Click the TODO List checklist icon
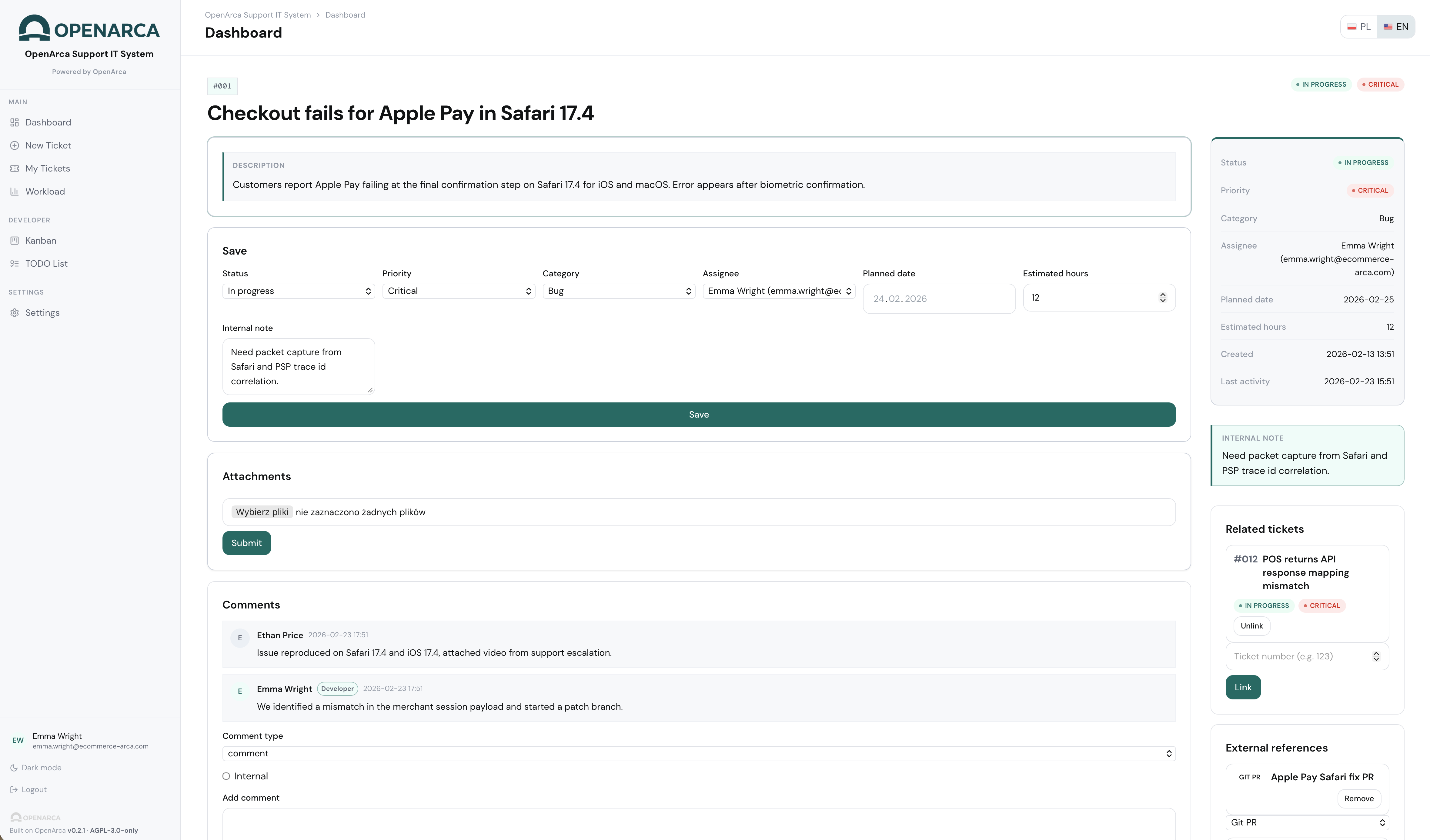The image size is (1430, 840). pos(15,264)
